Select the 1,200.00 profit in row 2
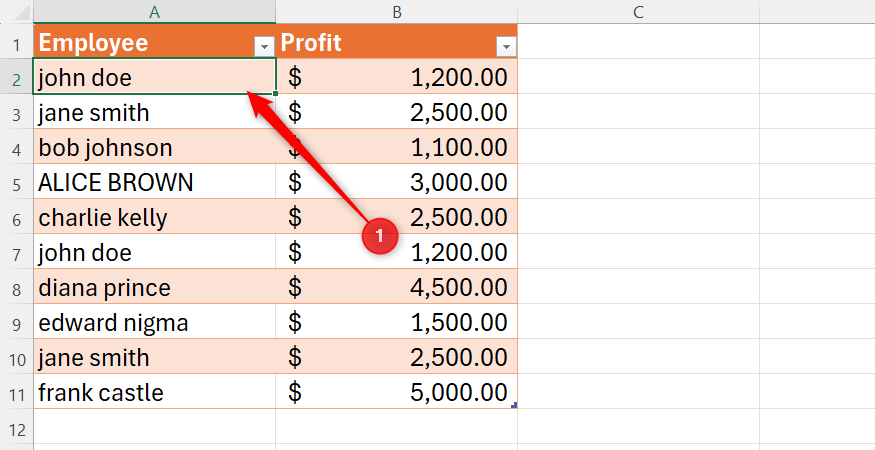 click(x=397, y=76)
